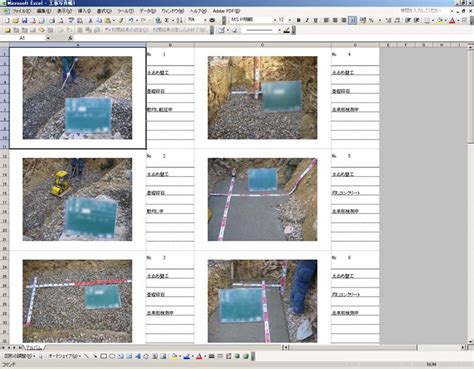Viewport: 474px width, 369px height.
Task: Click the formula bar fx button
Action: (x=70, y=38)
